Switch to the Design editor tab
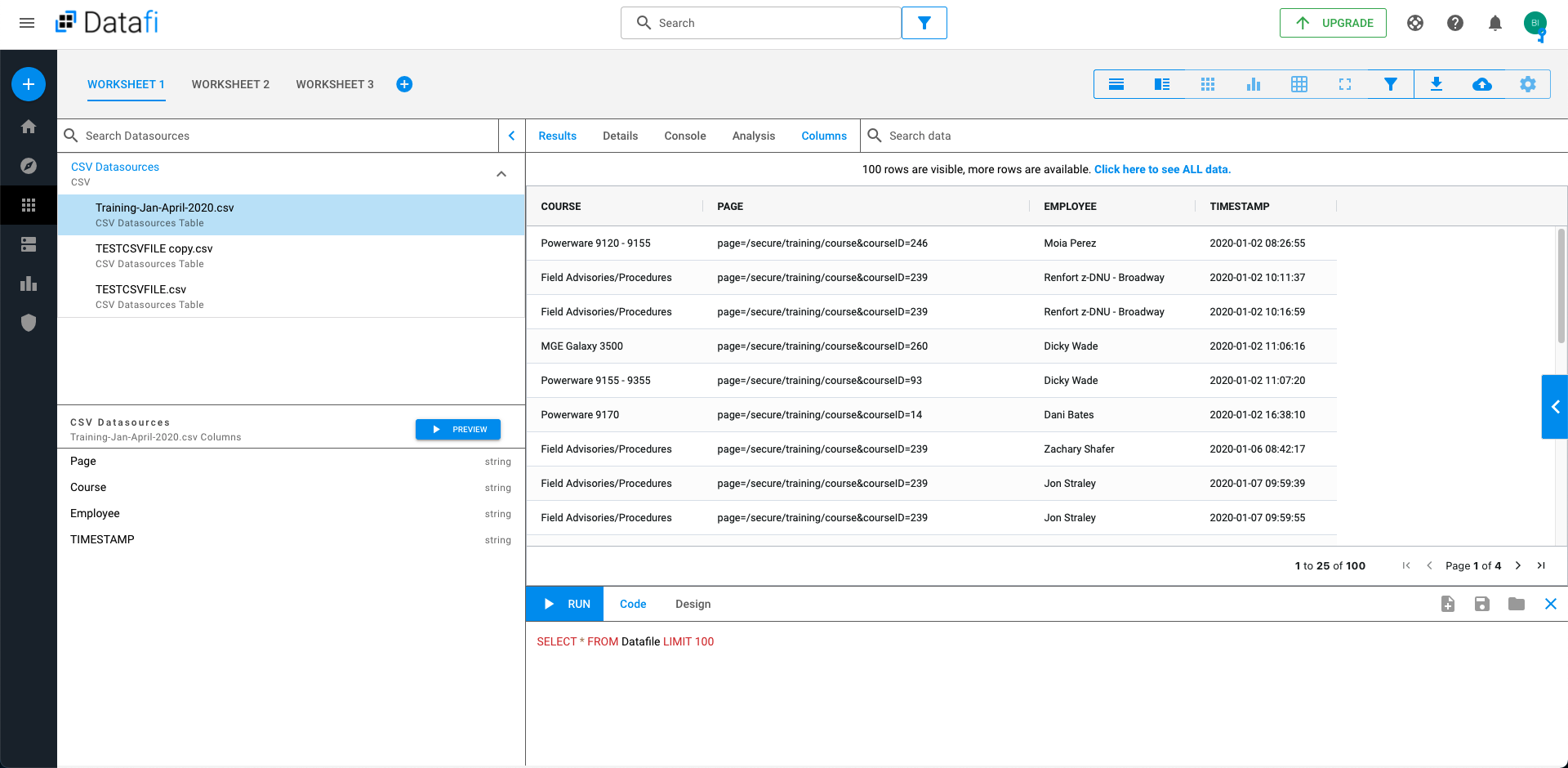 (693, 604)
